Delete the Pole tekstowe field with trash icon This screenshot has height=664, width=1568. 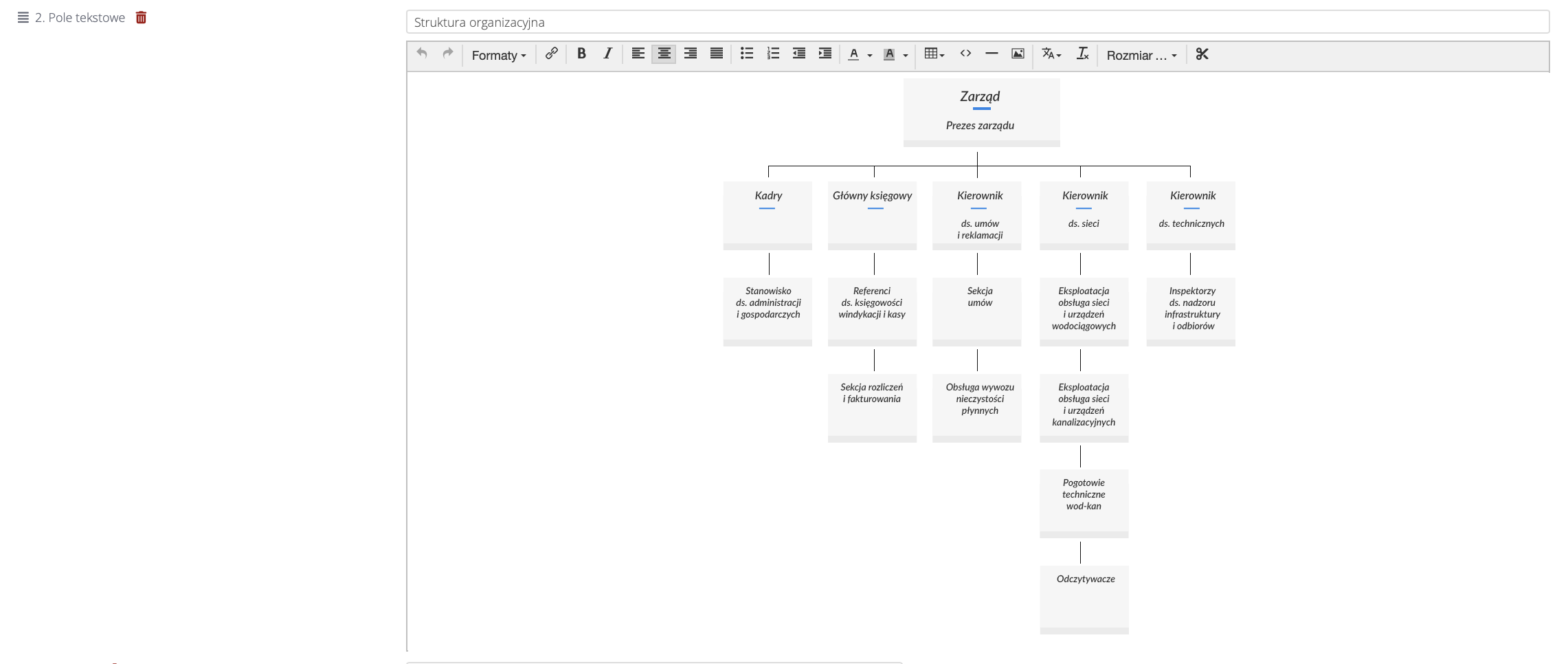pyautogui.click(x=141, y=18)
